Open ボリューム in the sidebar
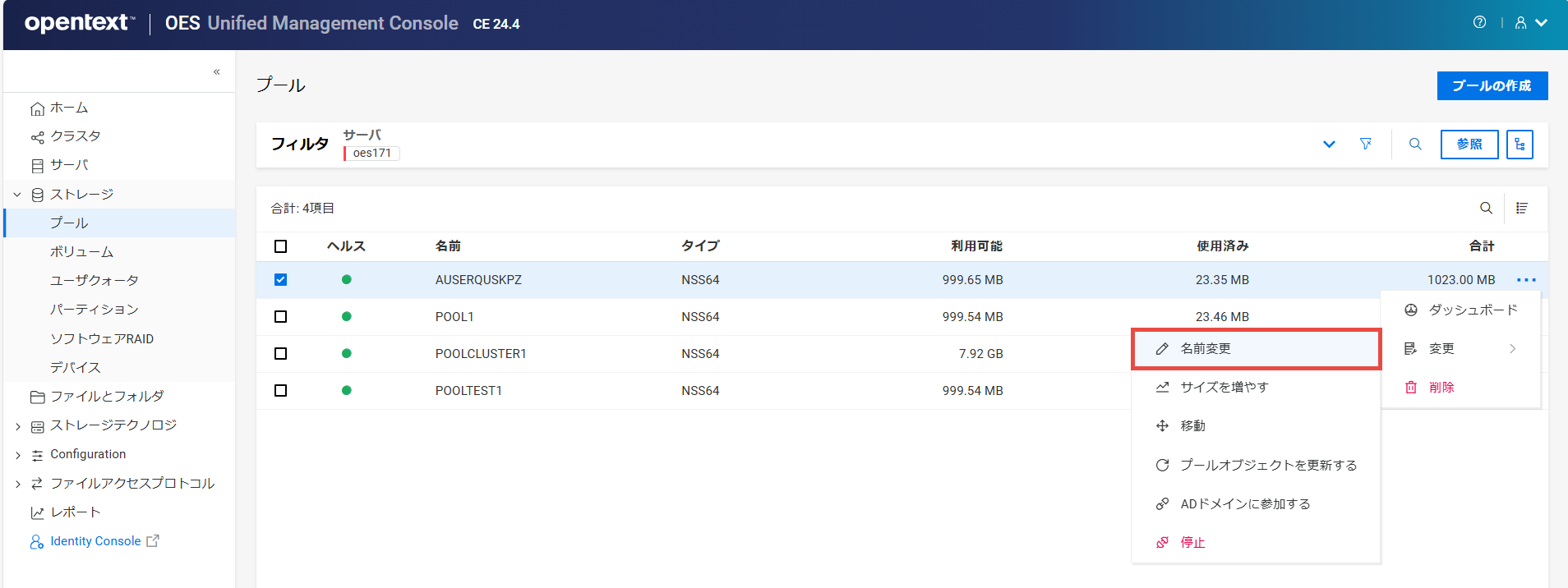The image size is (1568, 588). point(81,252)
